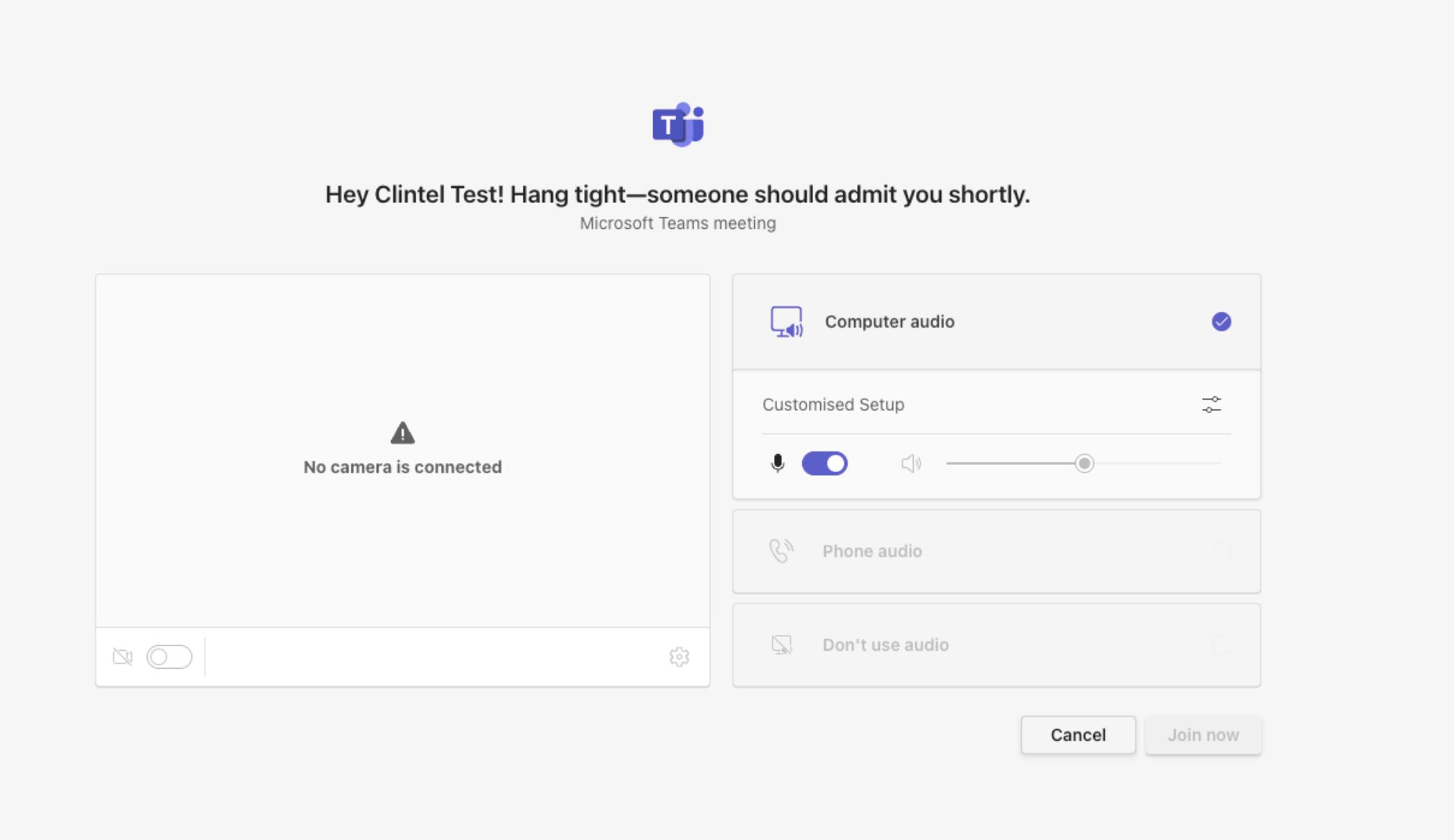Click the phone audio handset icon

781,551
